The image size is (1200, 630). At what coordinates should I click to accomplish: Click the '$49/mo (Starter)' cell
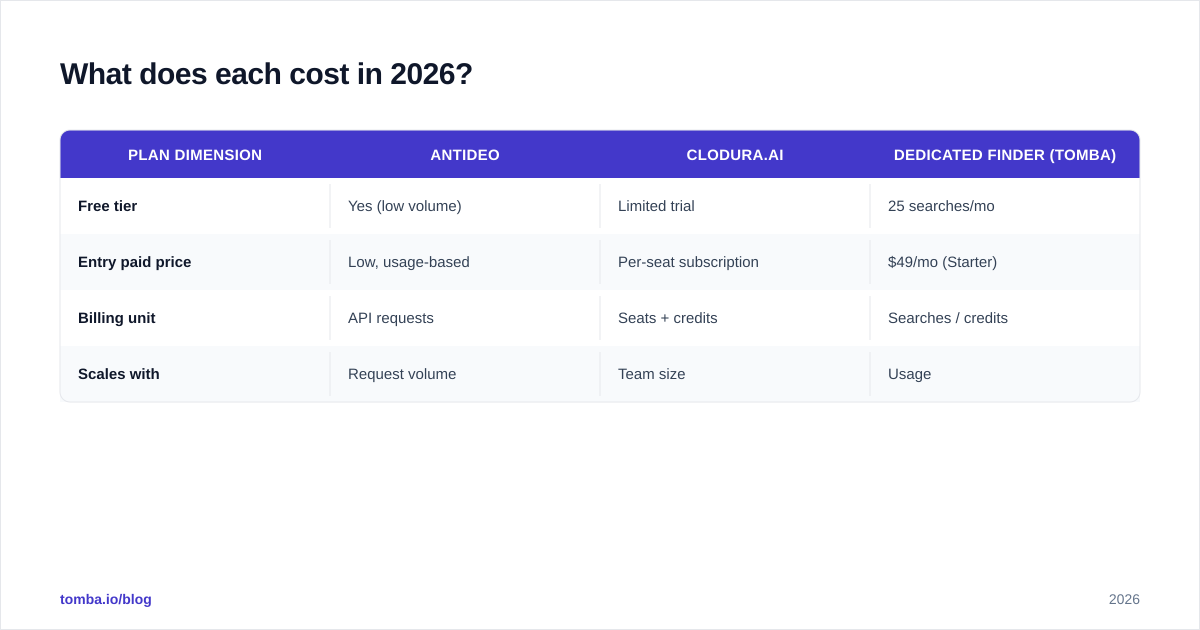[1005, 262]
